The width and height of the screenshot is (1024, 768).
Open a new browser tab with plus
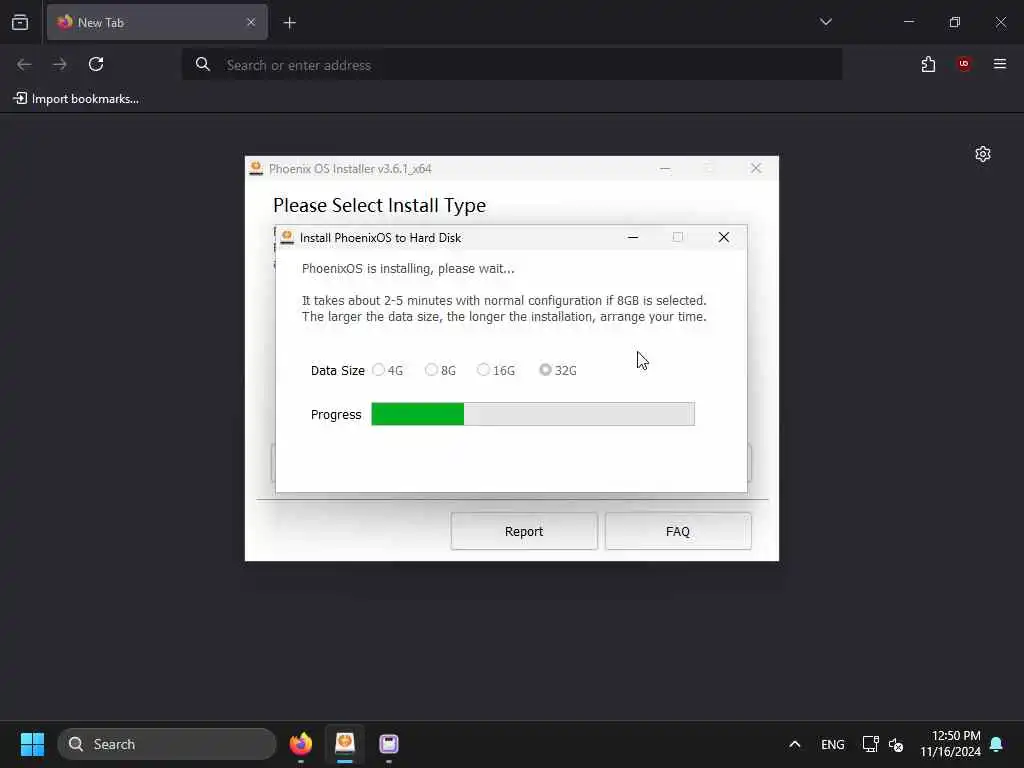pyautogui.click(x=289, y=23)
